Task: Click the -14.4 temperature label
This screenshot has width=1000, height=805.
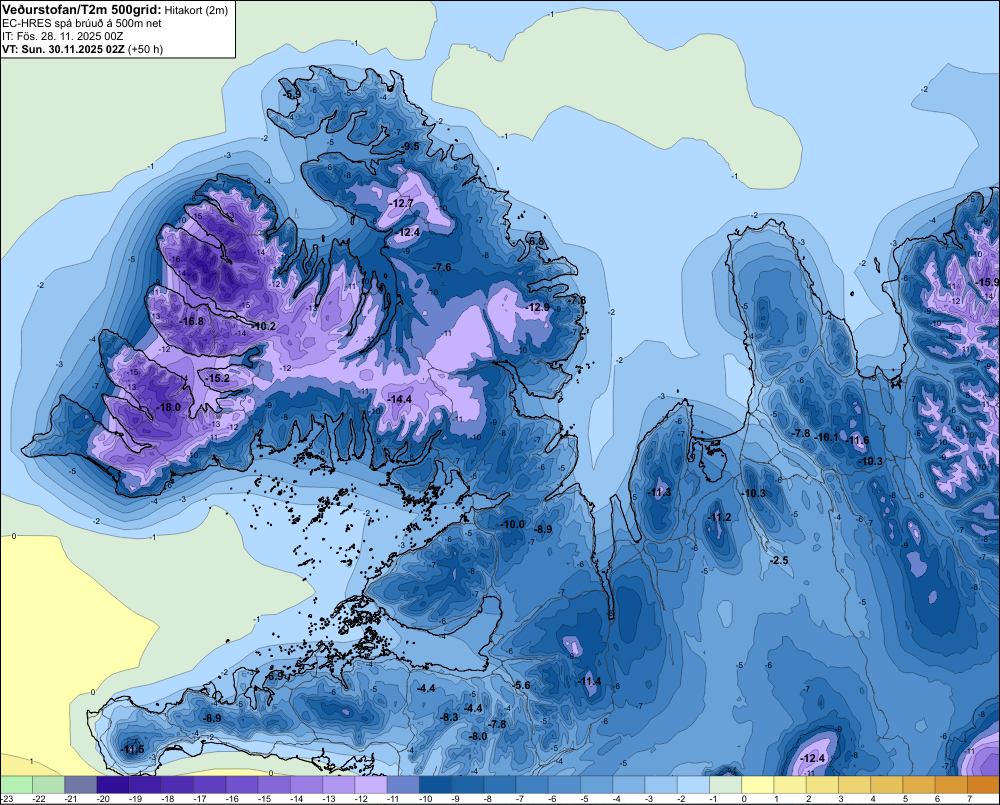Action: pyautogui.click(x=400, y=399)
